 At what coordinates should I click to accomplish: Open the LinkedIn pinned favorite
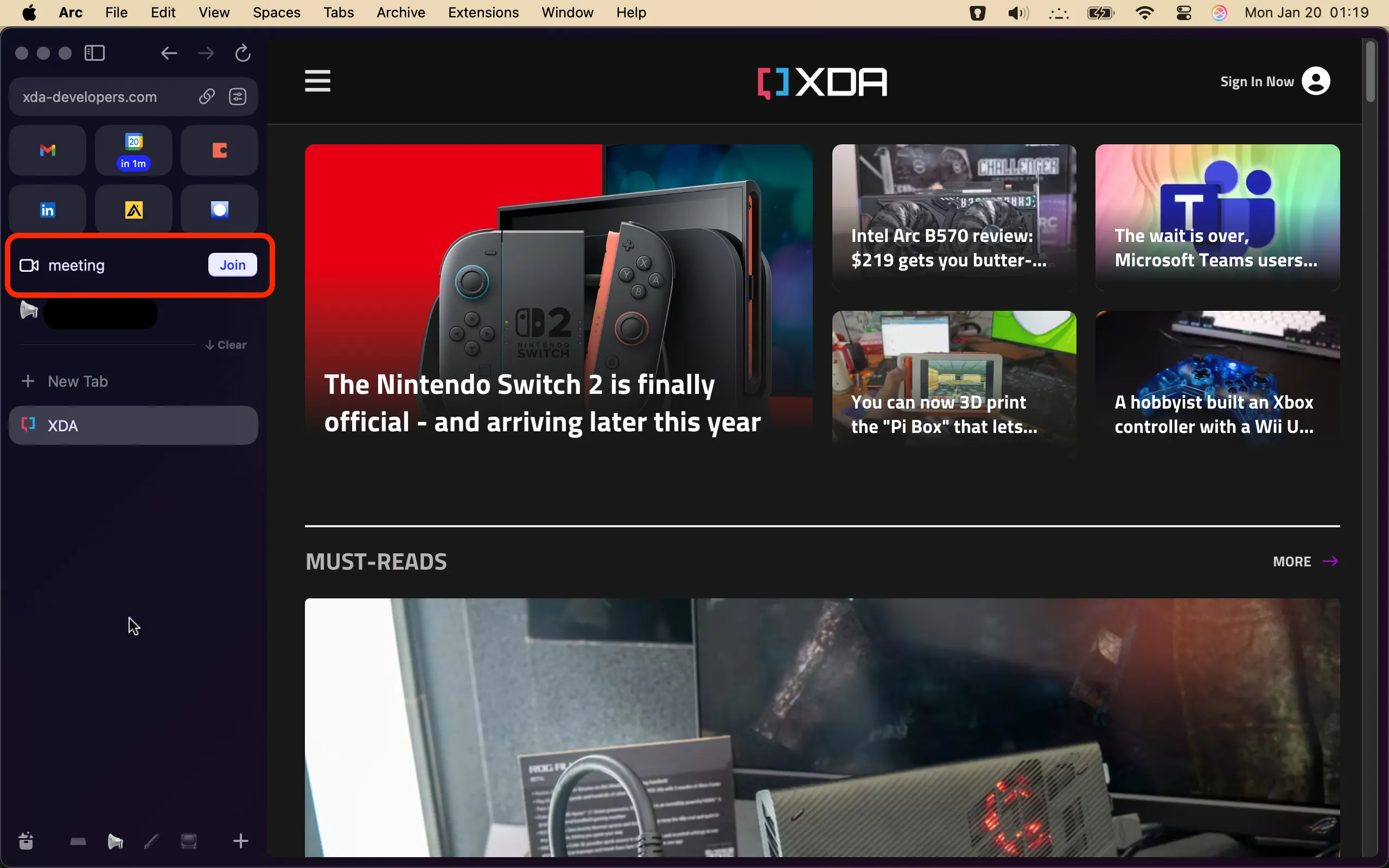(x=48, y=209)
